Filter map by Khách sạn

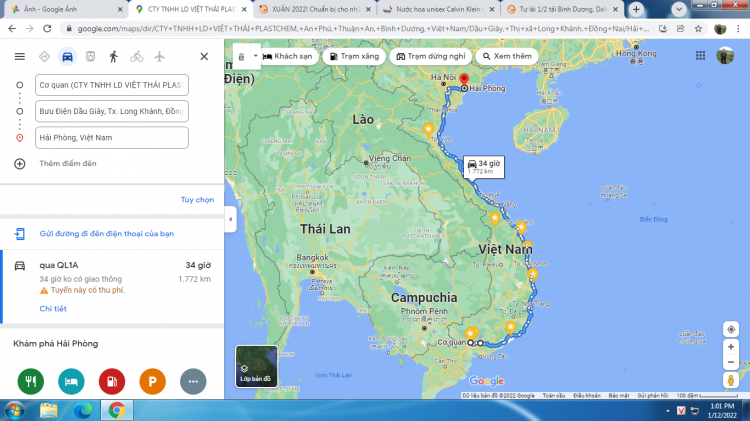[287, 56]
